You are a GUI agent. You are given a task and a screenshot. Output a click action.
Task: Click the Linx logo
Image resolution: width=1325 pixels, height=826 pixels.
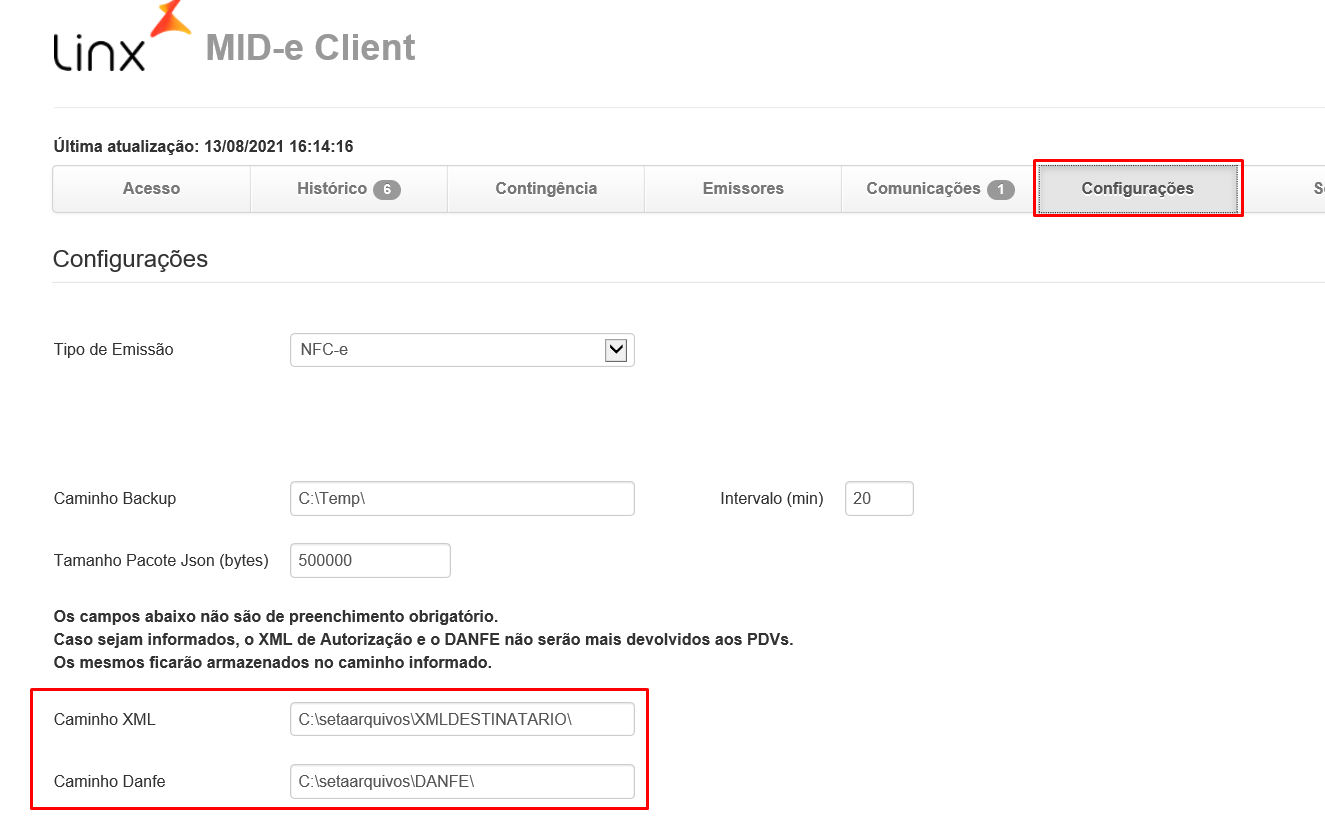pos(121,37)
